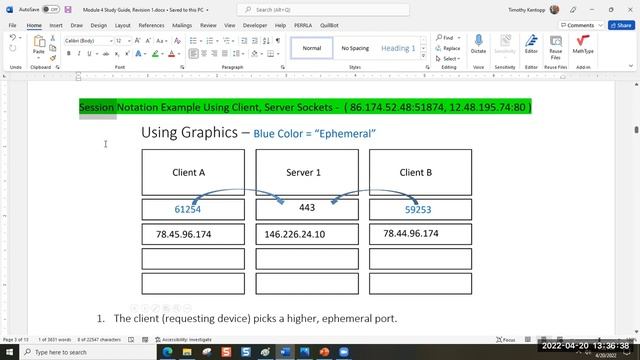The image size is (640, 360).
Task: Open font color dropdown arrow
Action: pos(179,53)
